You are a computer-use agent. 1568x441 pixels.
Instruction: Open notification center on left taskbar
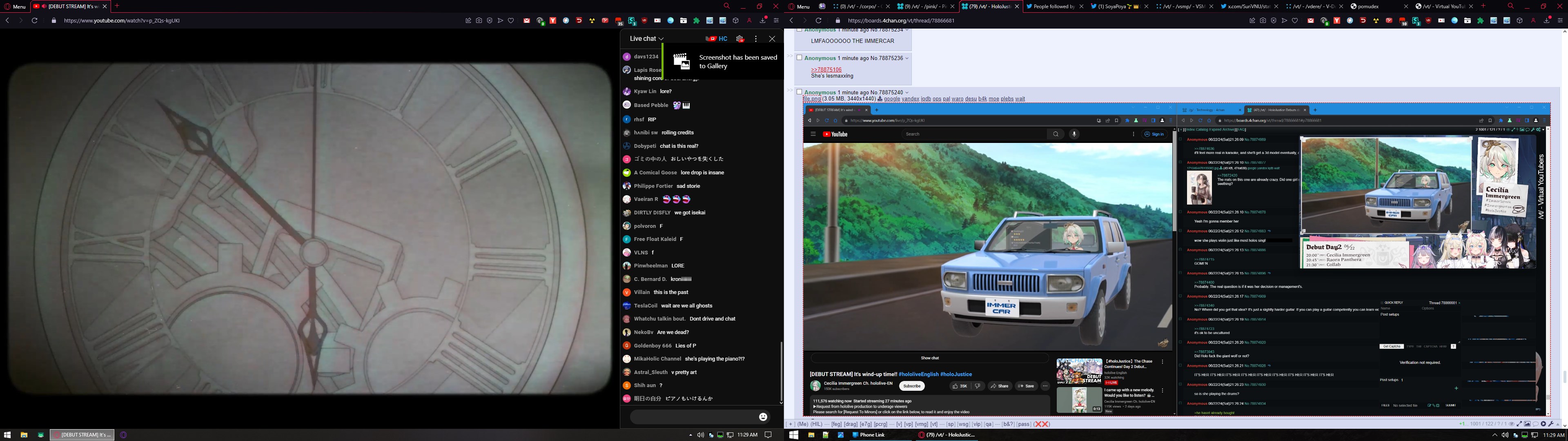coord(768,435)
